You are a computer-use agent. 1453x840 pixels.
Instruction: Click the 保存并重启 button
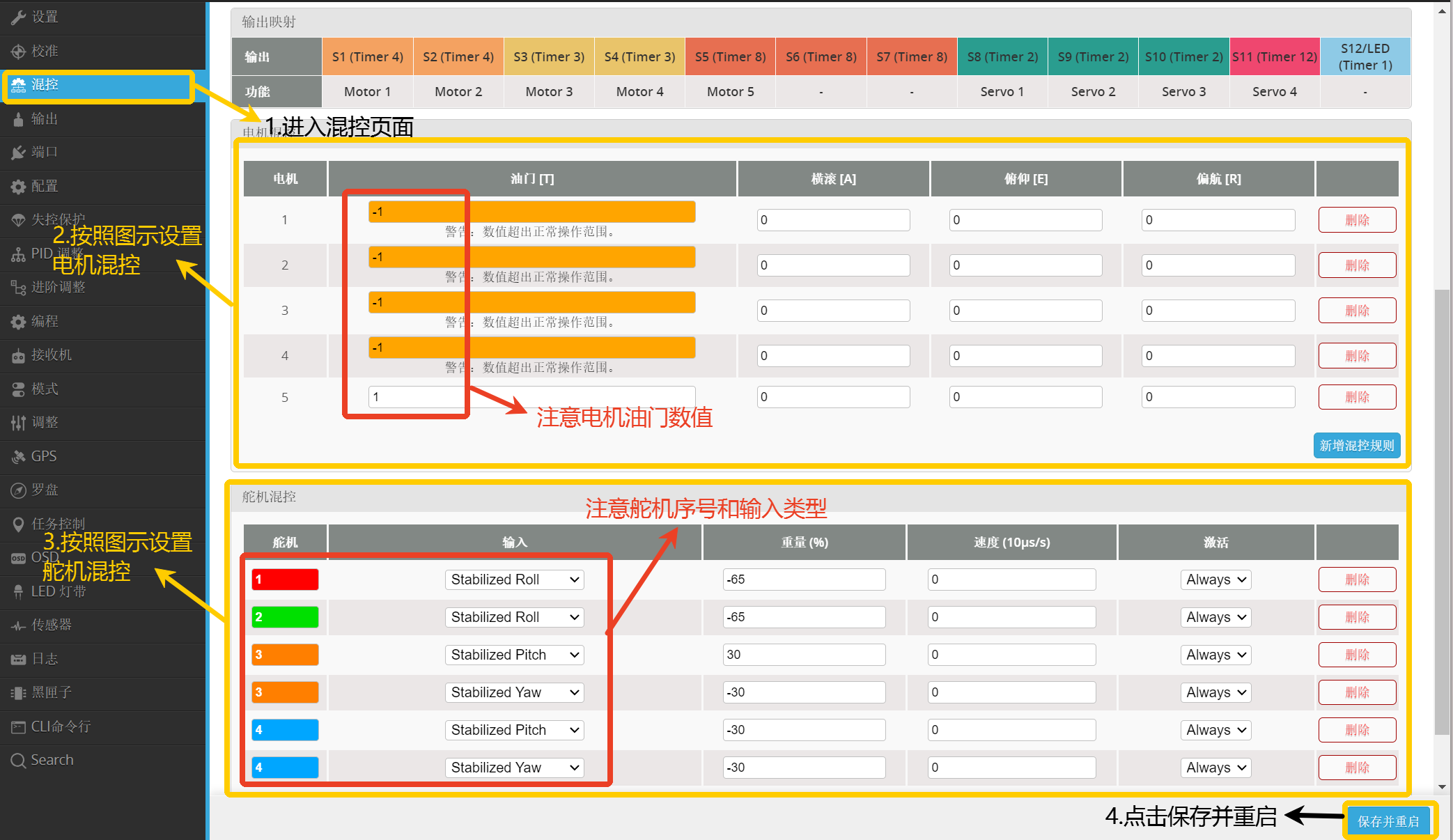tap(1388, 821)
